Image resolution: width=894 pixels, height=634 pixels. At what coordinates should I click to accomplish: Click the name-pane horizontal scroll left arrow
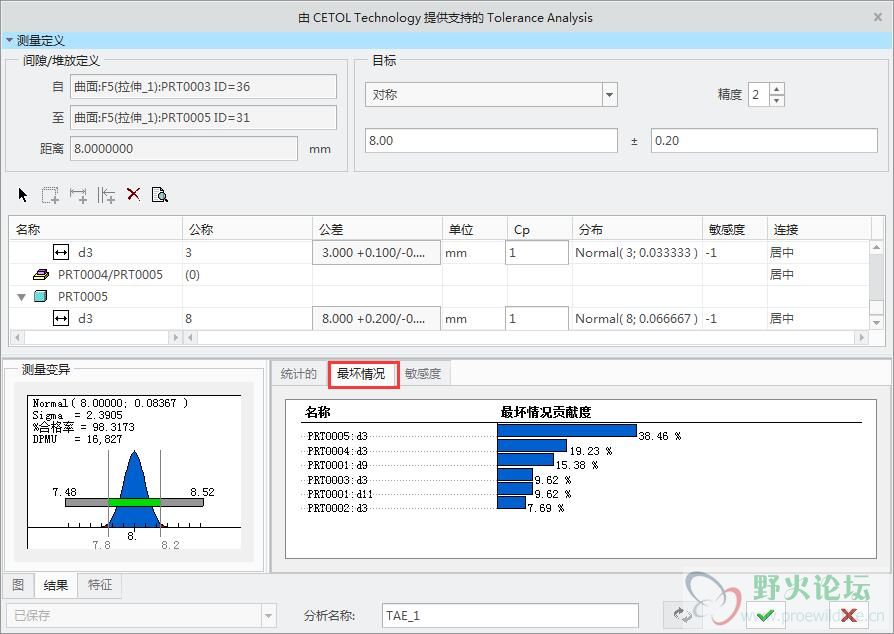point(18,338)
